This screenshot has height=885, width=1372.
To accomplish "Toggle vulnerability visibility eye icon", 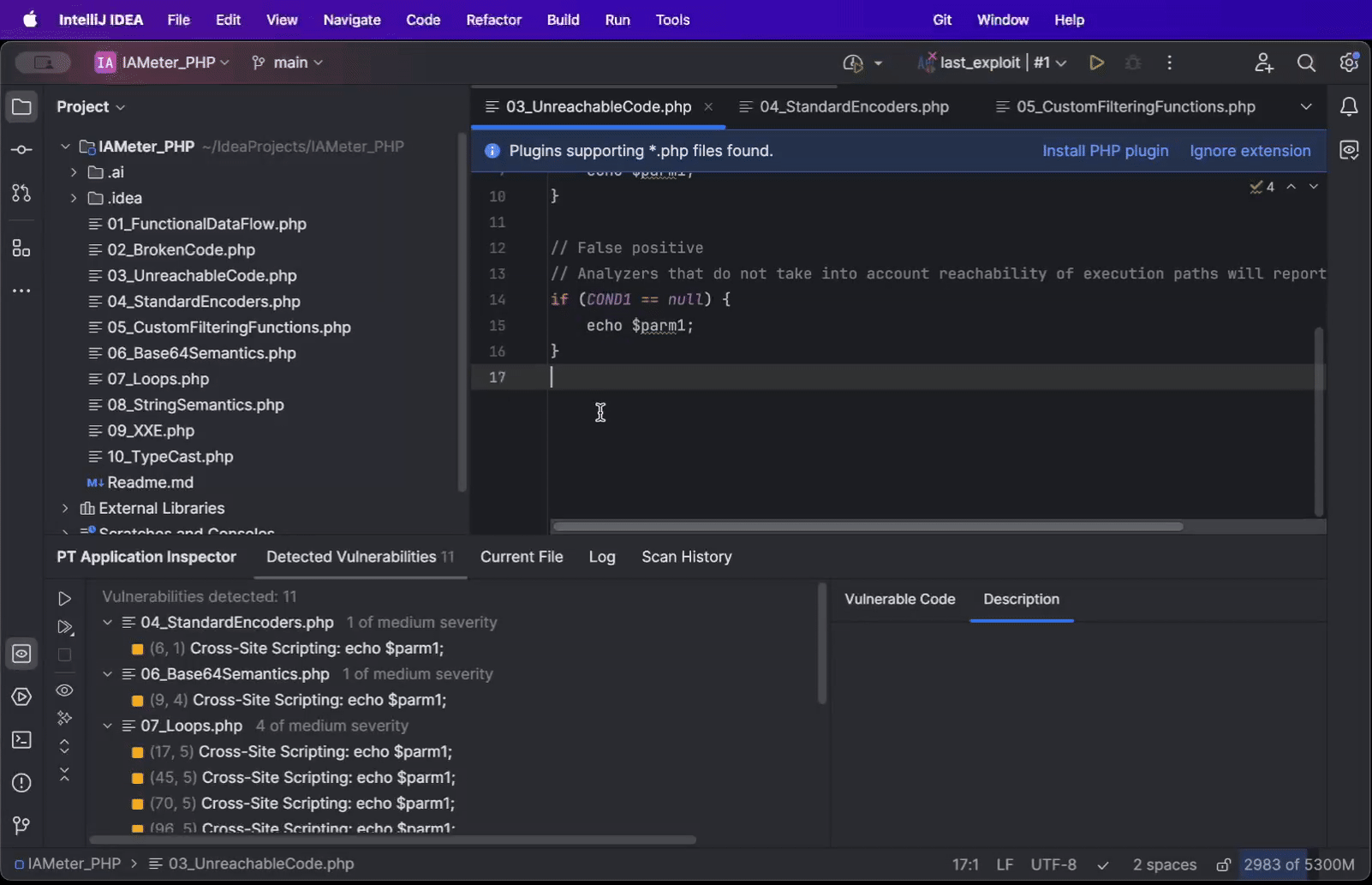I will click(64, 691).
